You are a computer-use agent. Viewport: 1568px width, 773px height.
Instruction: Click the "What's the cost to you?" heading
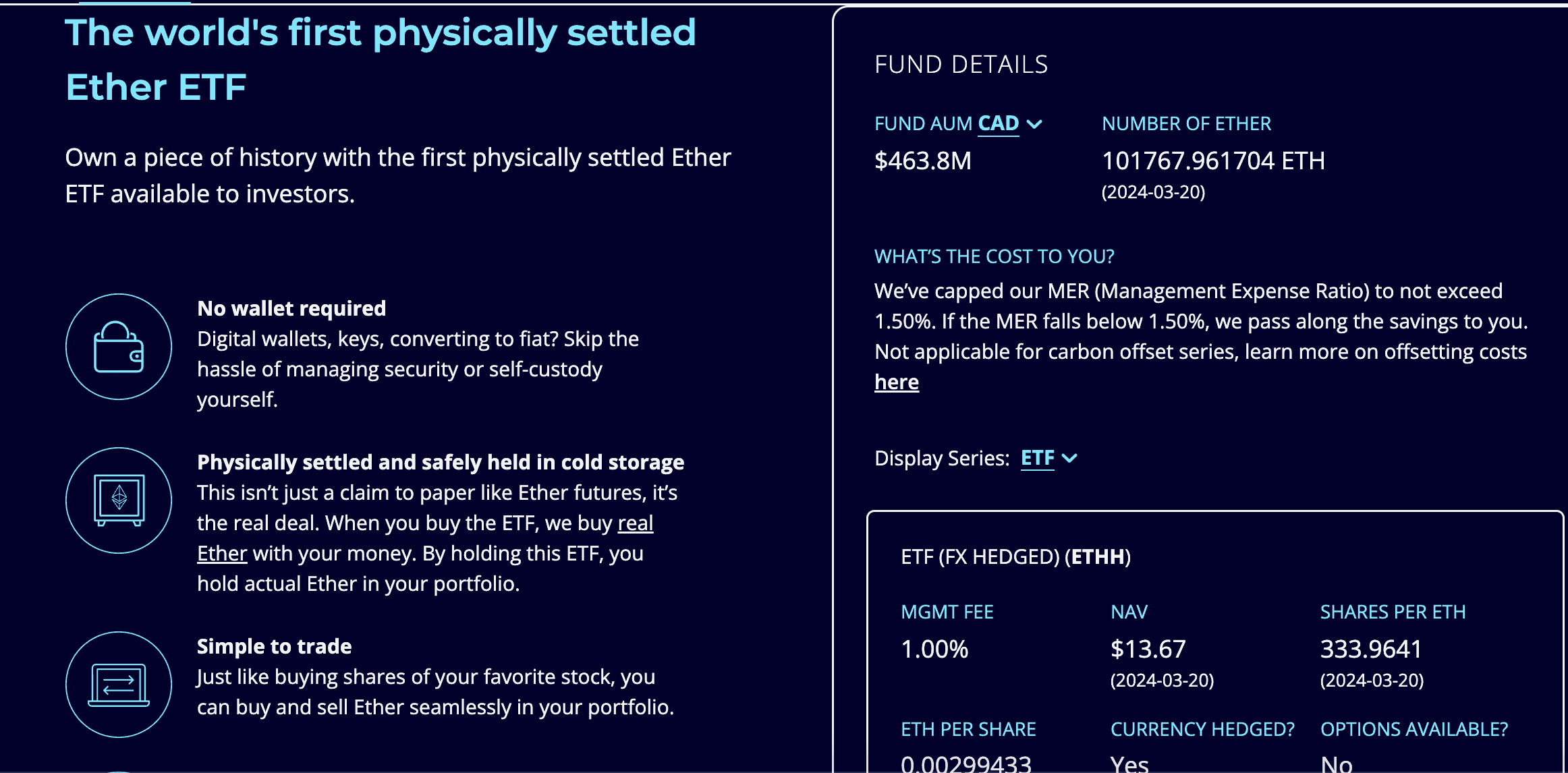tap(994, 256)
